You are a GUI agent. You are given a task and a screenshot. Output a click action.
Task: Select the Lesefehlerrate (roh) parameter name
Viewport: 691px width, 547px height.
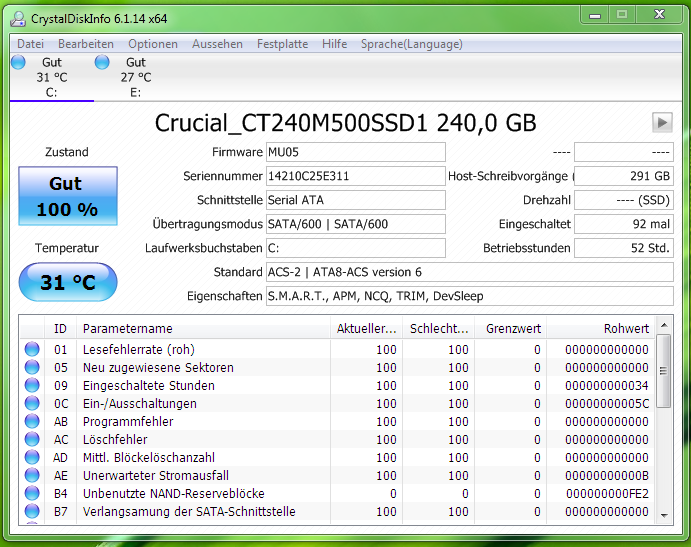[x=139, y=350]
